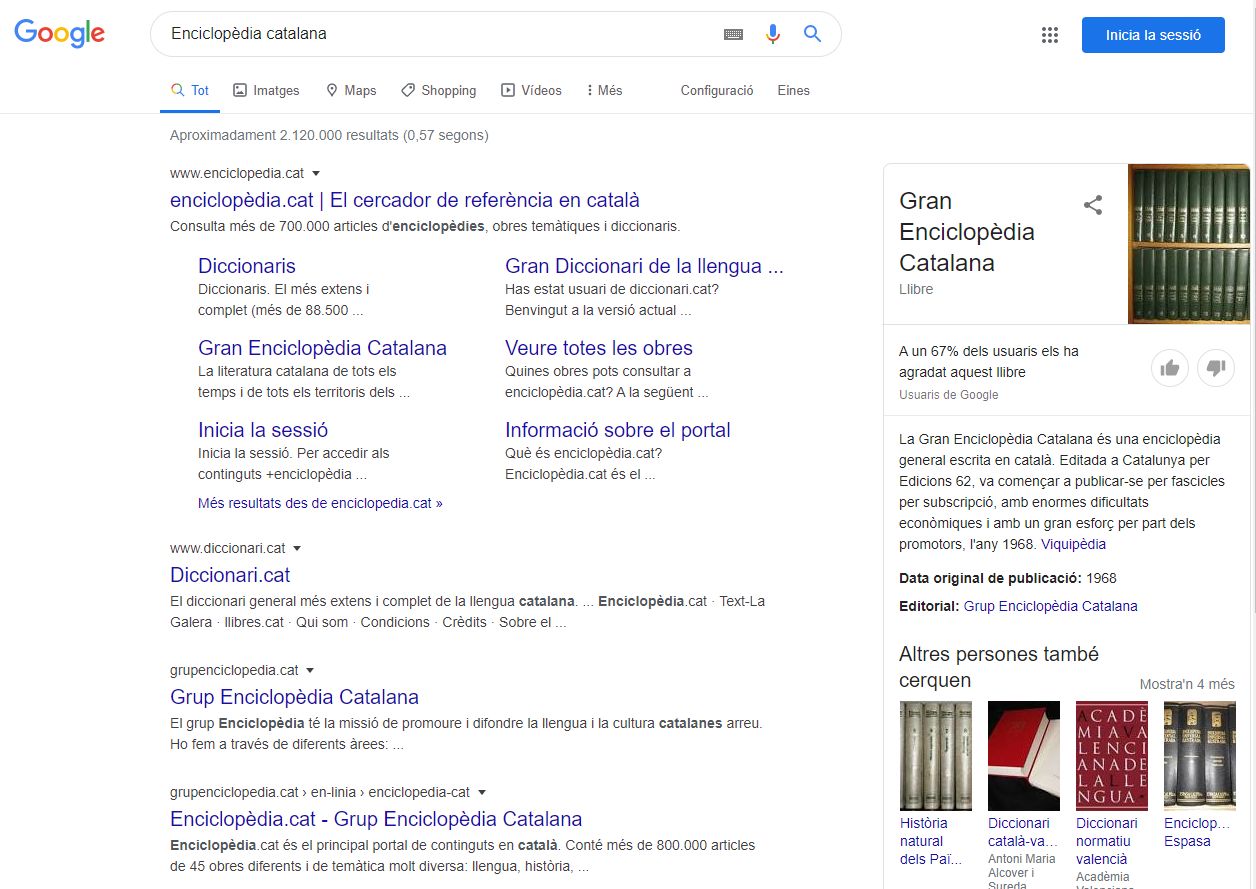Click Mostra'n 4 més link
Viewport: 1256px width, 889px height.
coord(1187,684)
